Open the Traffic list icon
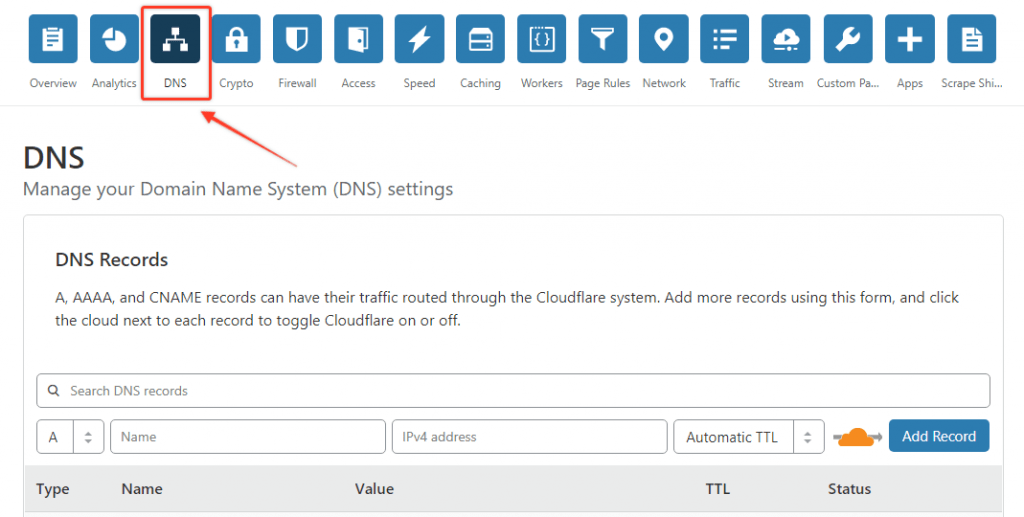The image size is (1024, 517). click(x=725, y=39)
